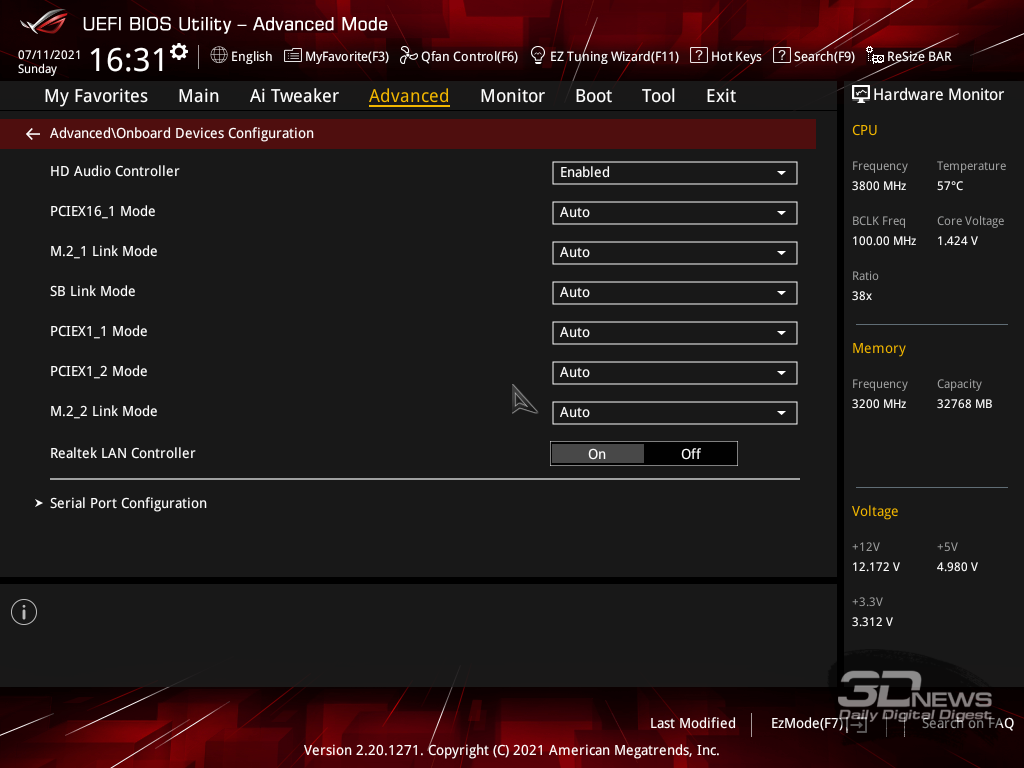Open Search(F9)

[x=814, y=56]
